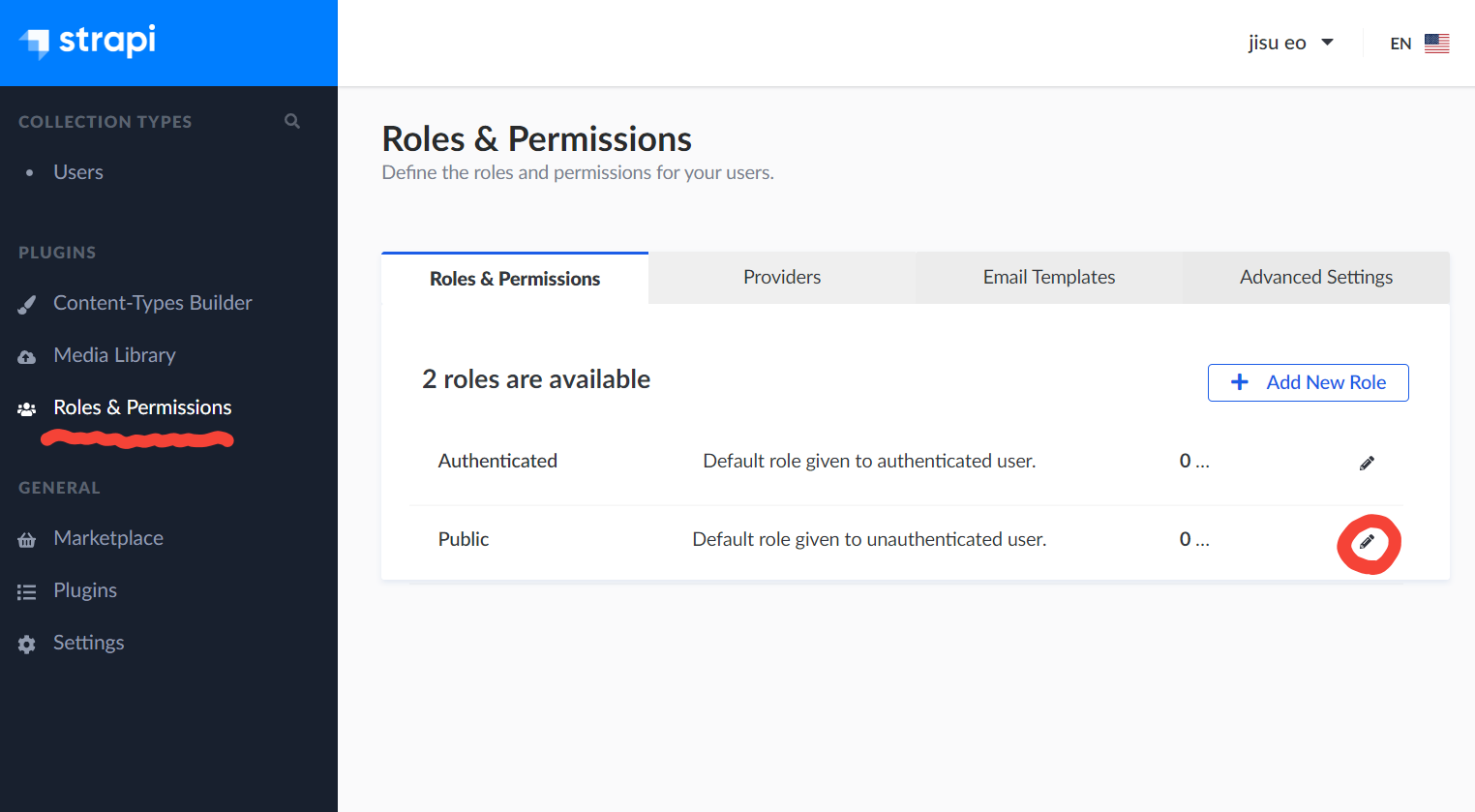The image size is (1475, 812).
Task: Open Roles & Permissions sidebar link
Action: [x=142, y=407]
